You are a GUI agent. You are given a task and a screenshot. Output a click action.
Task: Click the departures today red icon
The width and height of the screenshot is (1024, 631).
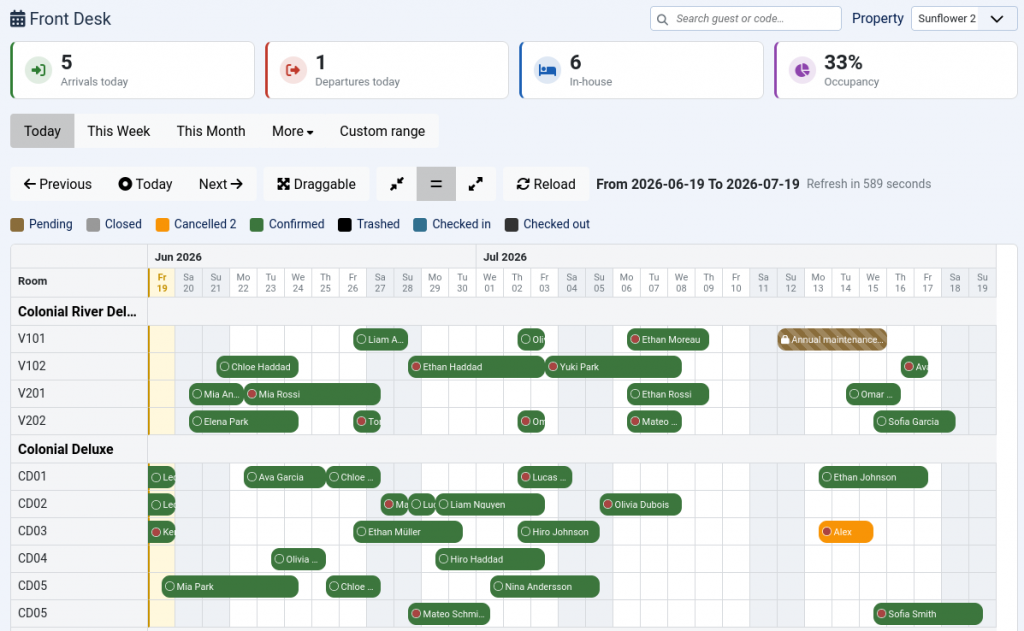pyautogui.click(x=293, y=70)
